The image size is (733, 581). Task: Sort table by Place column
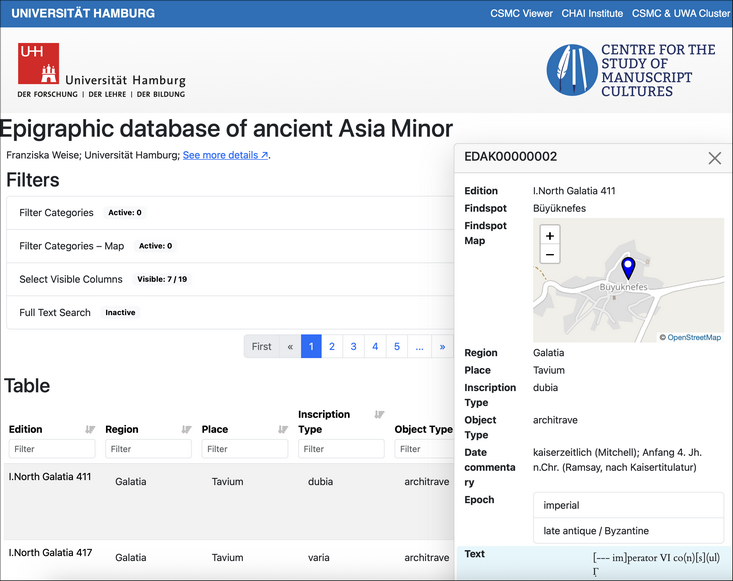283,429
